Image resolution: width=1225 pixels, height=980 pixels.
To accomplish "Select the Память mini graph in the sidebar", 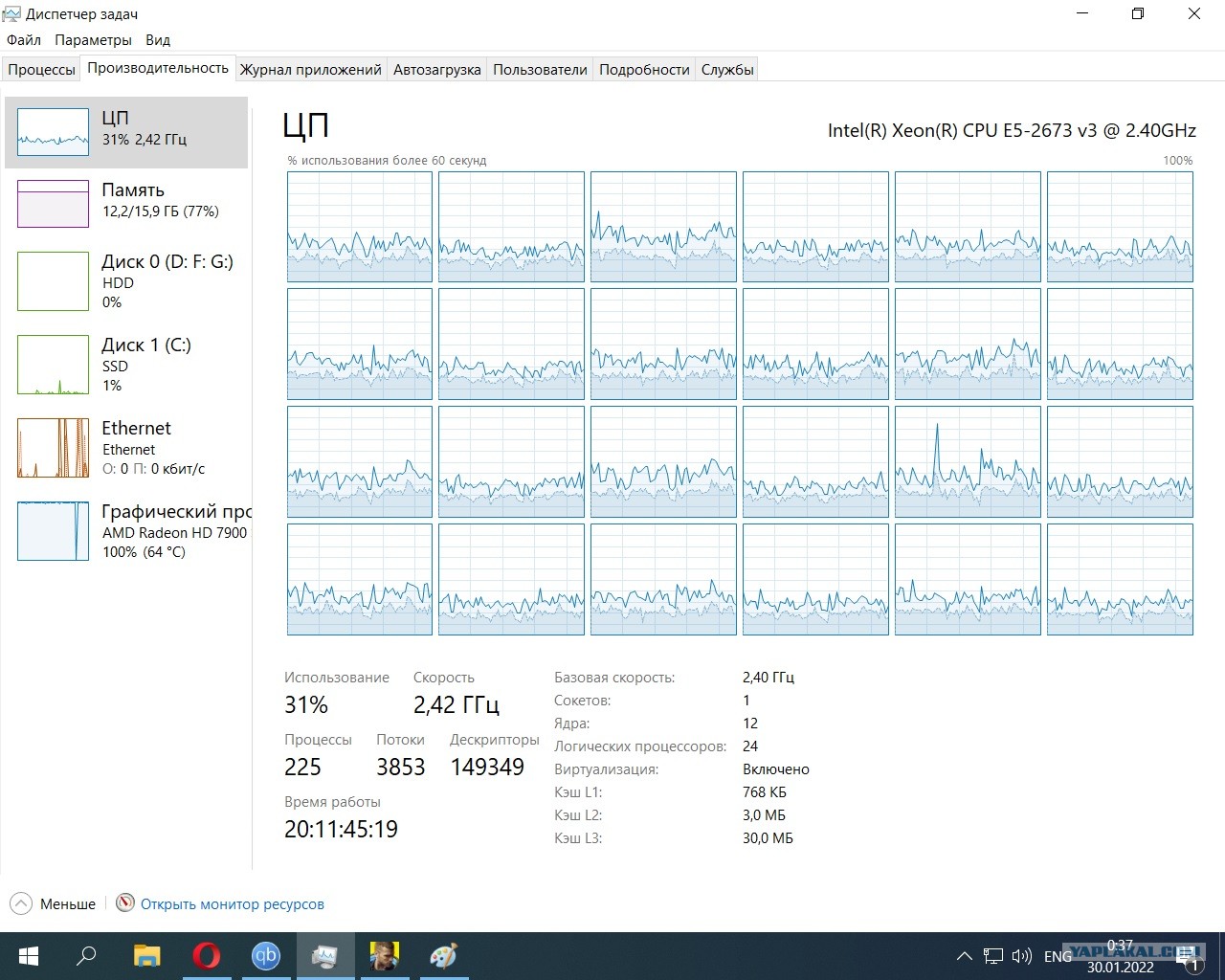I will (x=53, y=203).
